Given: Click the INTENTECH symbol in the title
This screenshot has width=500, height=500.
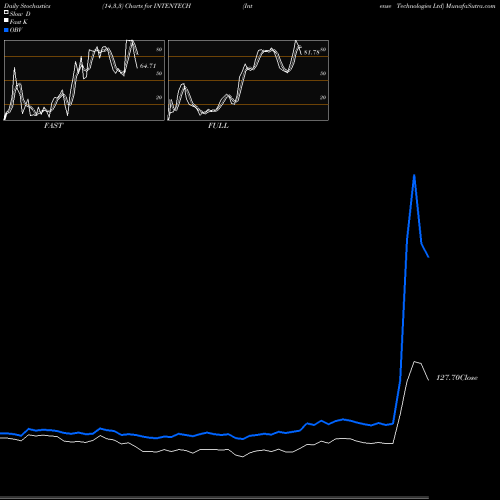Looking at the screenshot, I should pos(172,6).
